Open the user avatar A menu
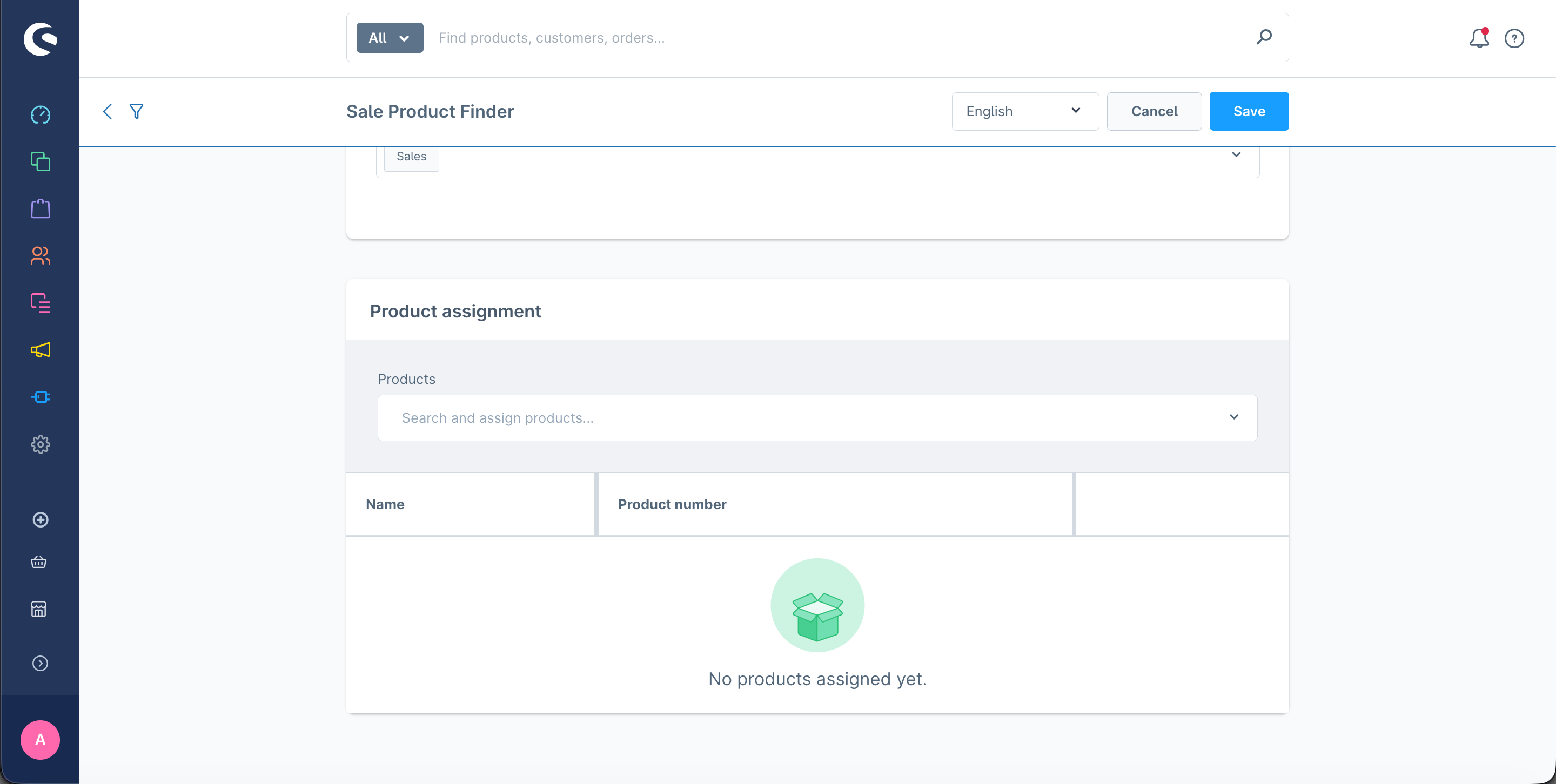The height and width of the screenshot is (784, 1556). point(40,739)
